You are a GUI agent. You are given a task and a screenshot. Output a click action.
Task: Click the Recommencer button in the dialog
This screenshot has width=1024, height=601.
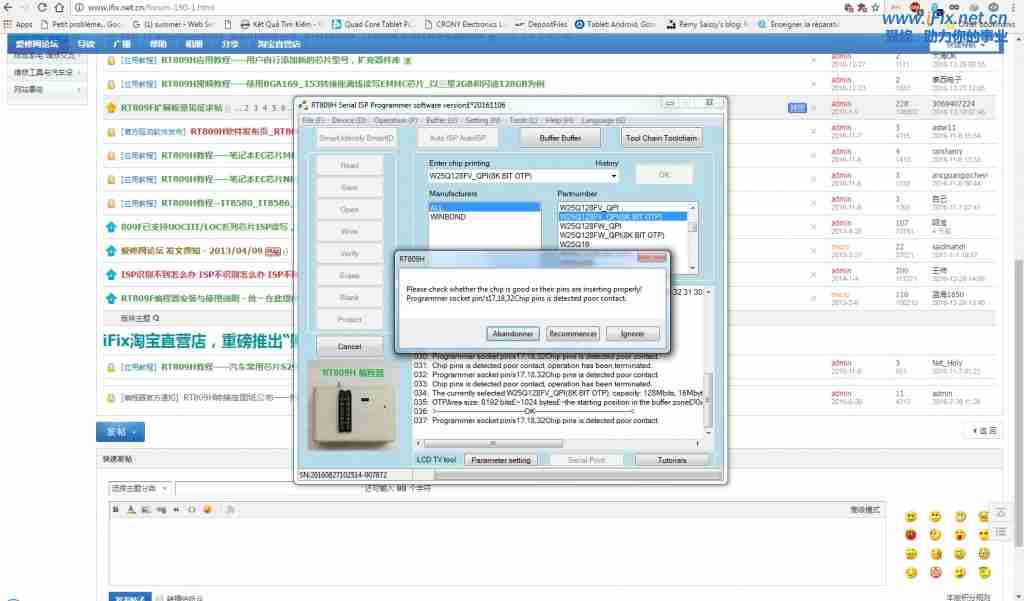(573, 334)
